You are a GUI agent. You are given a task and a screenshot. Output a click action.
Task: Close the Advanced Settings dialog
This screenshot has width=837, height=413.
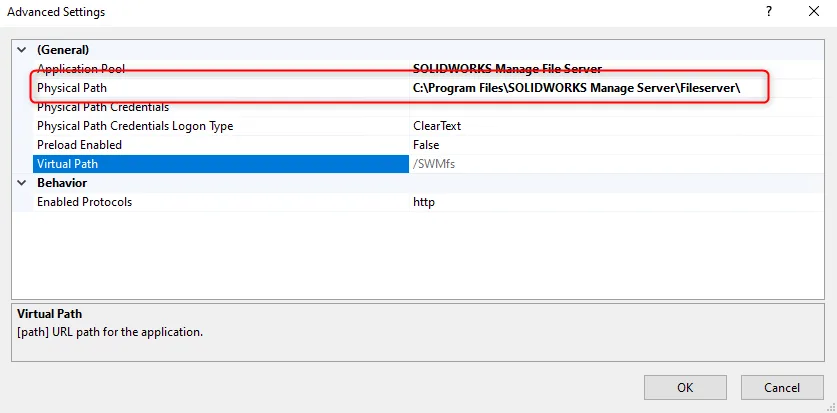click(814, 11)
